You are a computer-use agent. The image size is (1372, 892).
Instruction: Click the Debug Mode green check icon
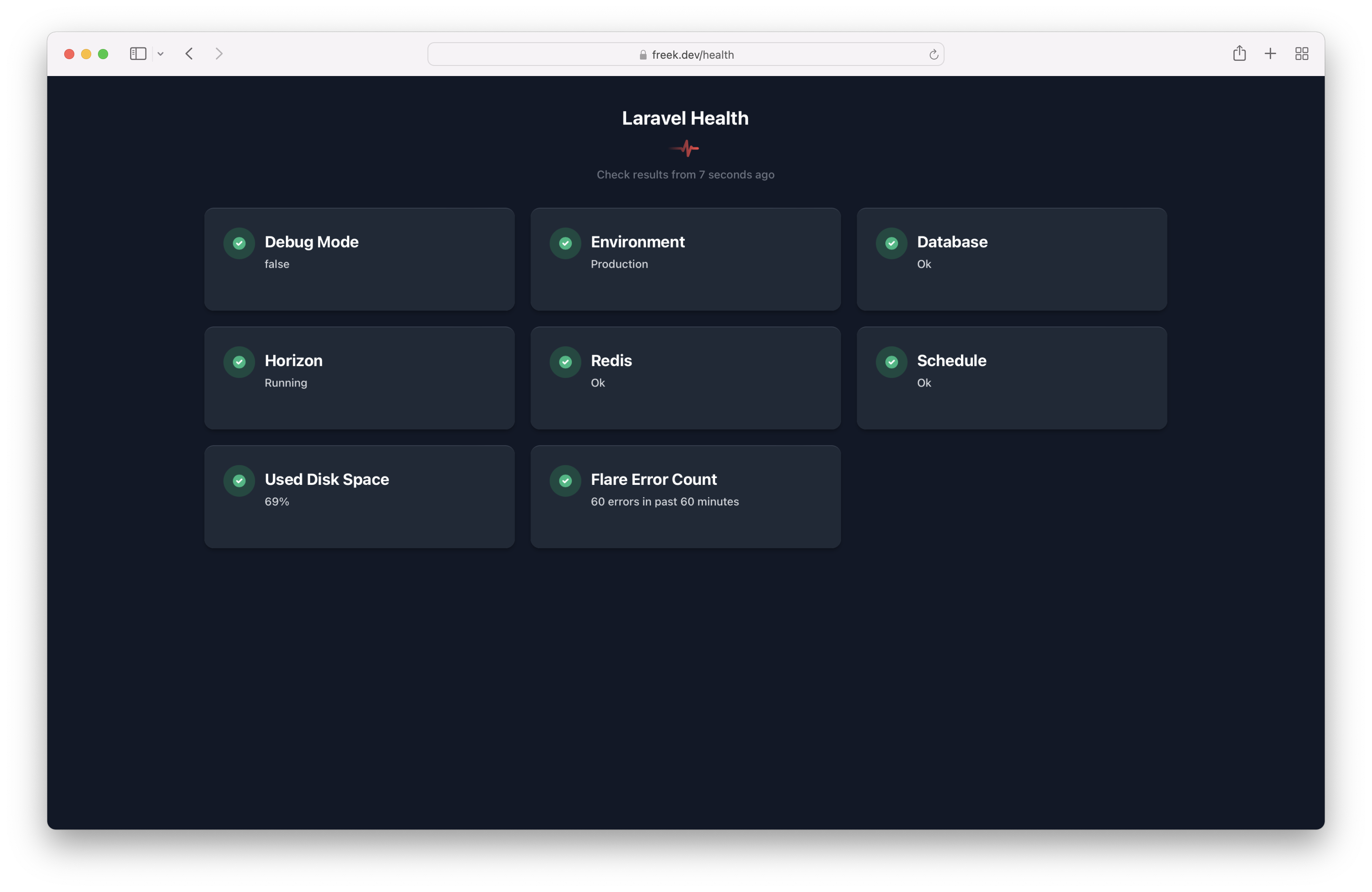[x=239, y=243]
